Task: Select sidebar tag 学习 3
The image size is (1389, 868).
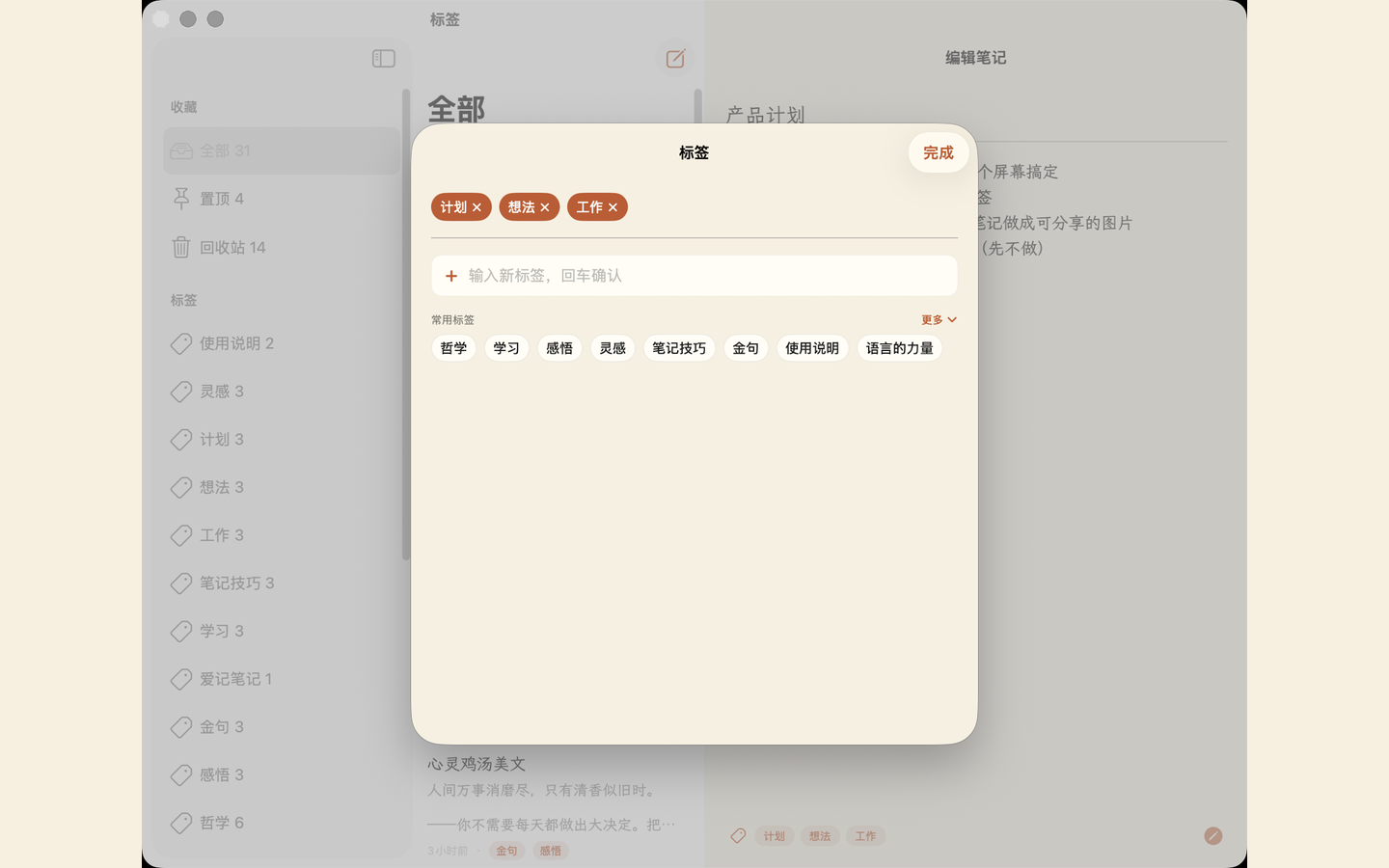Action: [282, 631]
